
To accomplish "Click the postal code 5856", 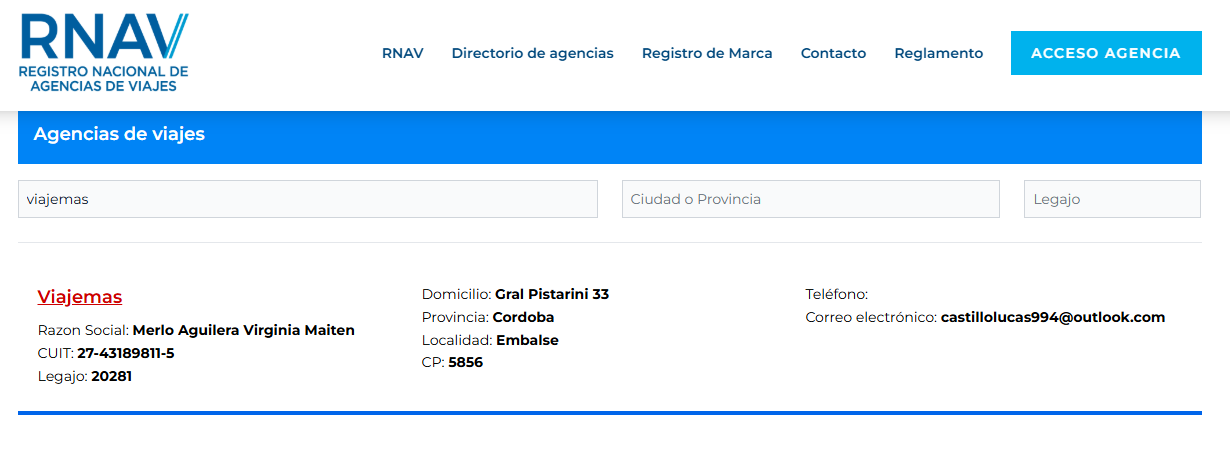I will pos(465,362).
